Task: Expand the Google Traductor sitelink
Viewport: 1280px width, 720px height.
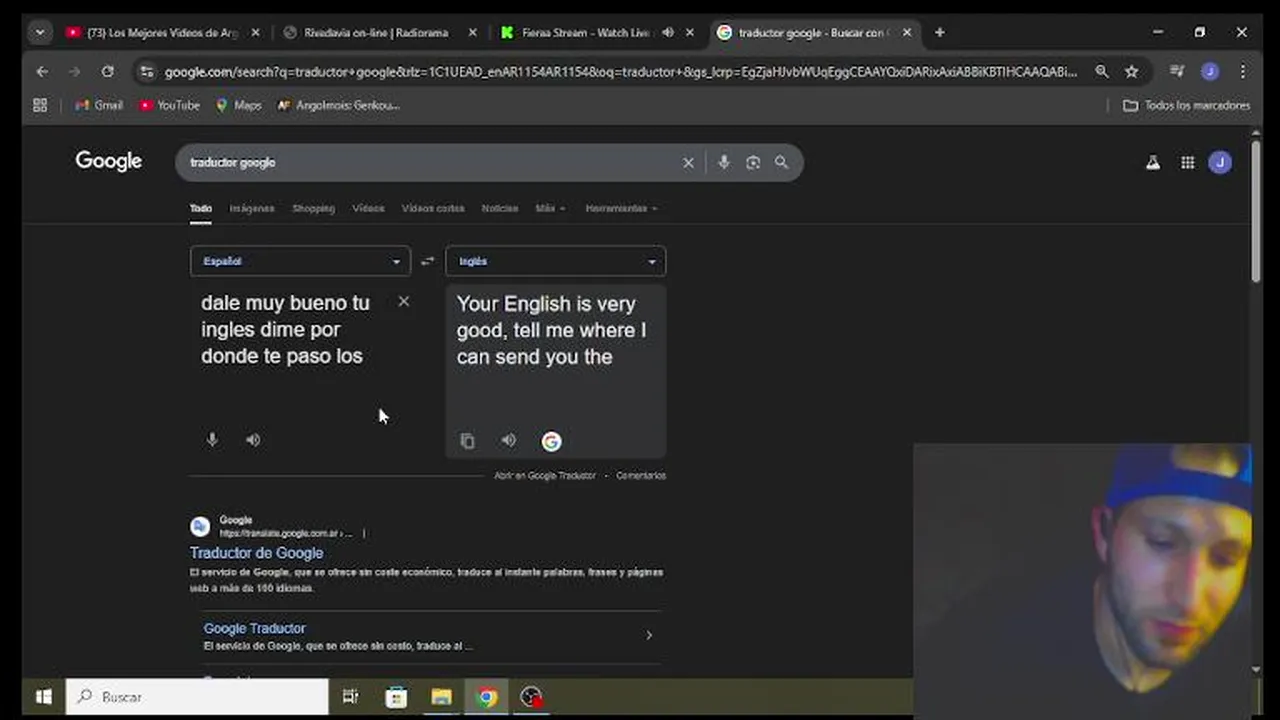Action: (649, 635)
